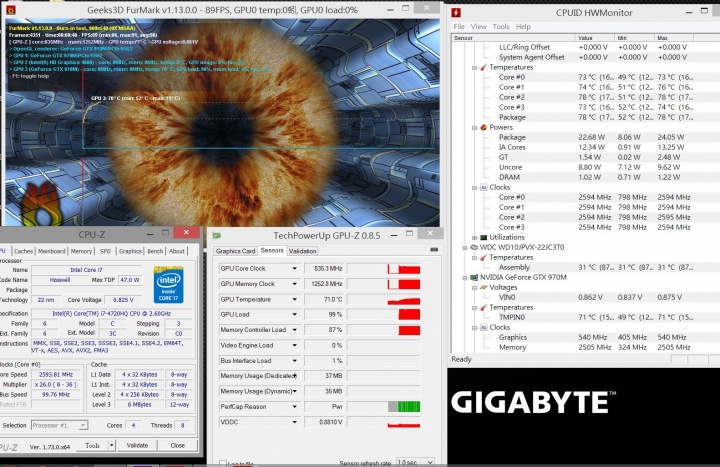The image size is (720, 467).
Task: Open the HWMonitor Help menu
Action: click(523, 27)
